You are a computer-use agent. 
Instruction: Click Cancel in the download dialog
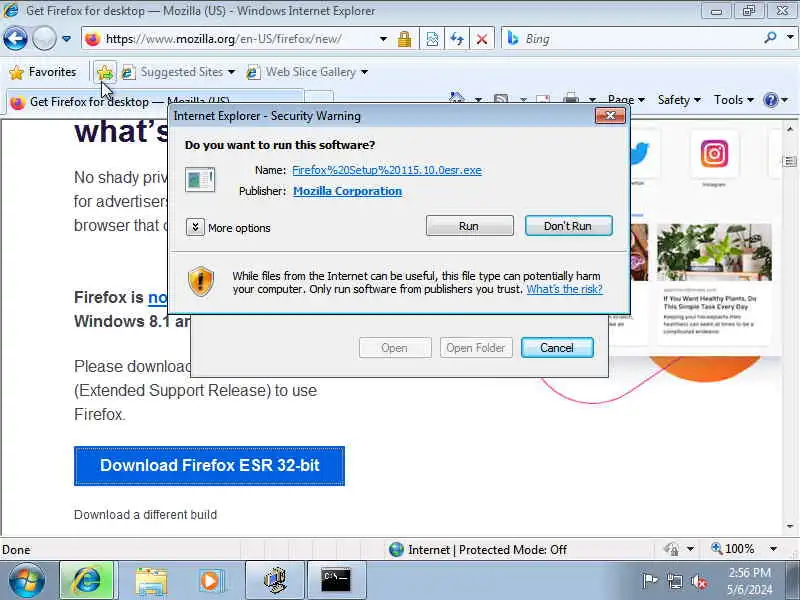pos(557,348)
